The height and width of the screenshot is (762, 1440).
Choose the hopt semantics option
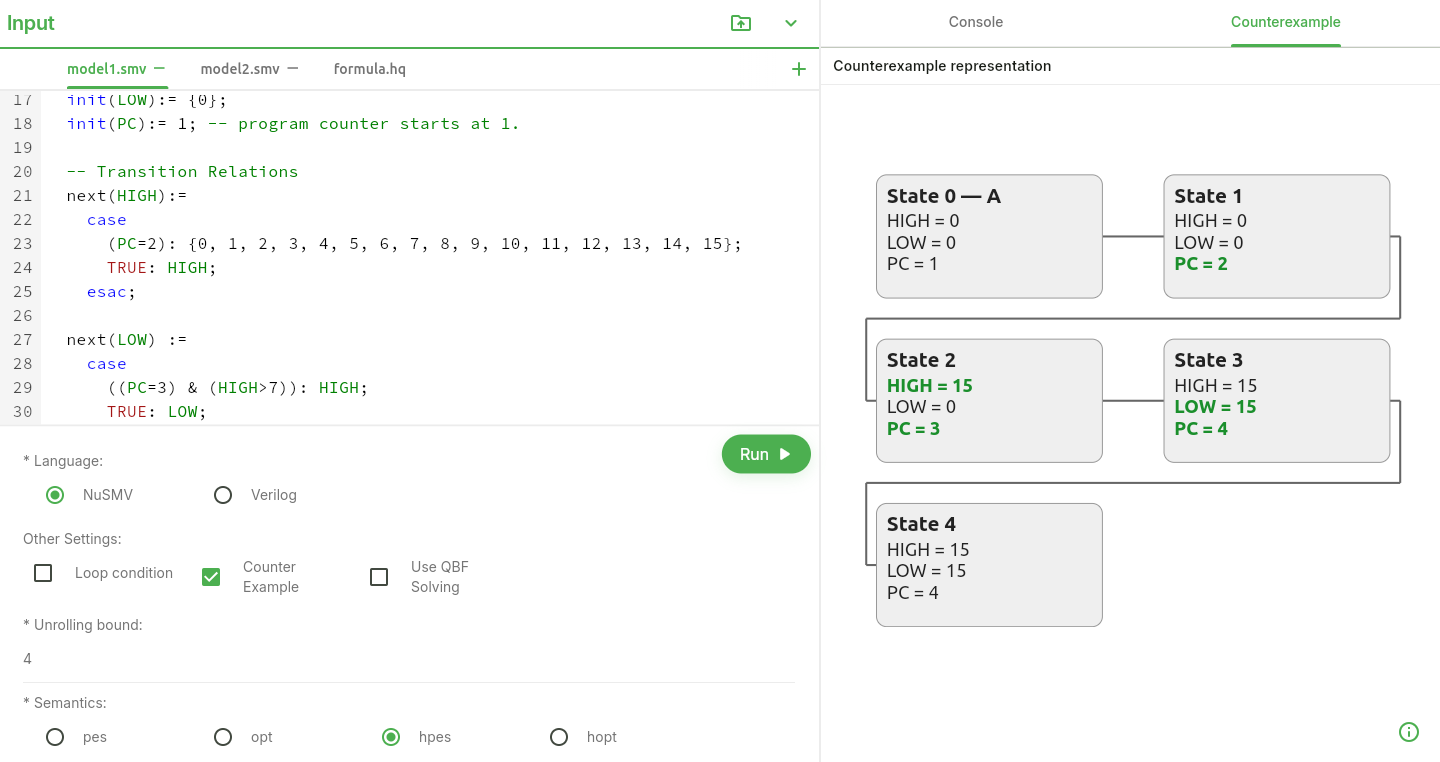tap(559, 737)
